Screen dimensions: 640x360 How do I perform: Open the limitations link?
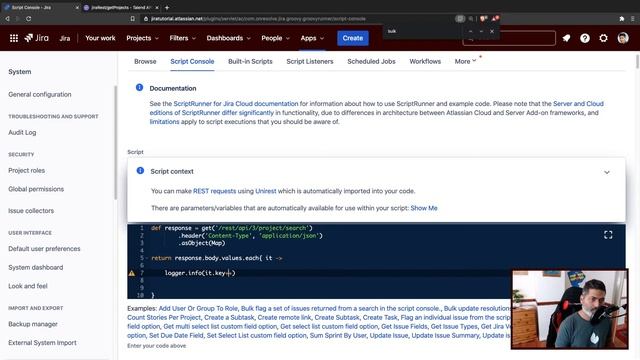coord(164,122)
